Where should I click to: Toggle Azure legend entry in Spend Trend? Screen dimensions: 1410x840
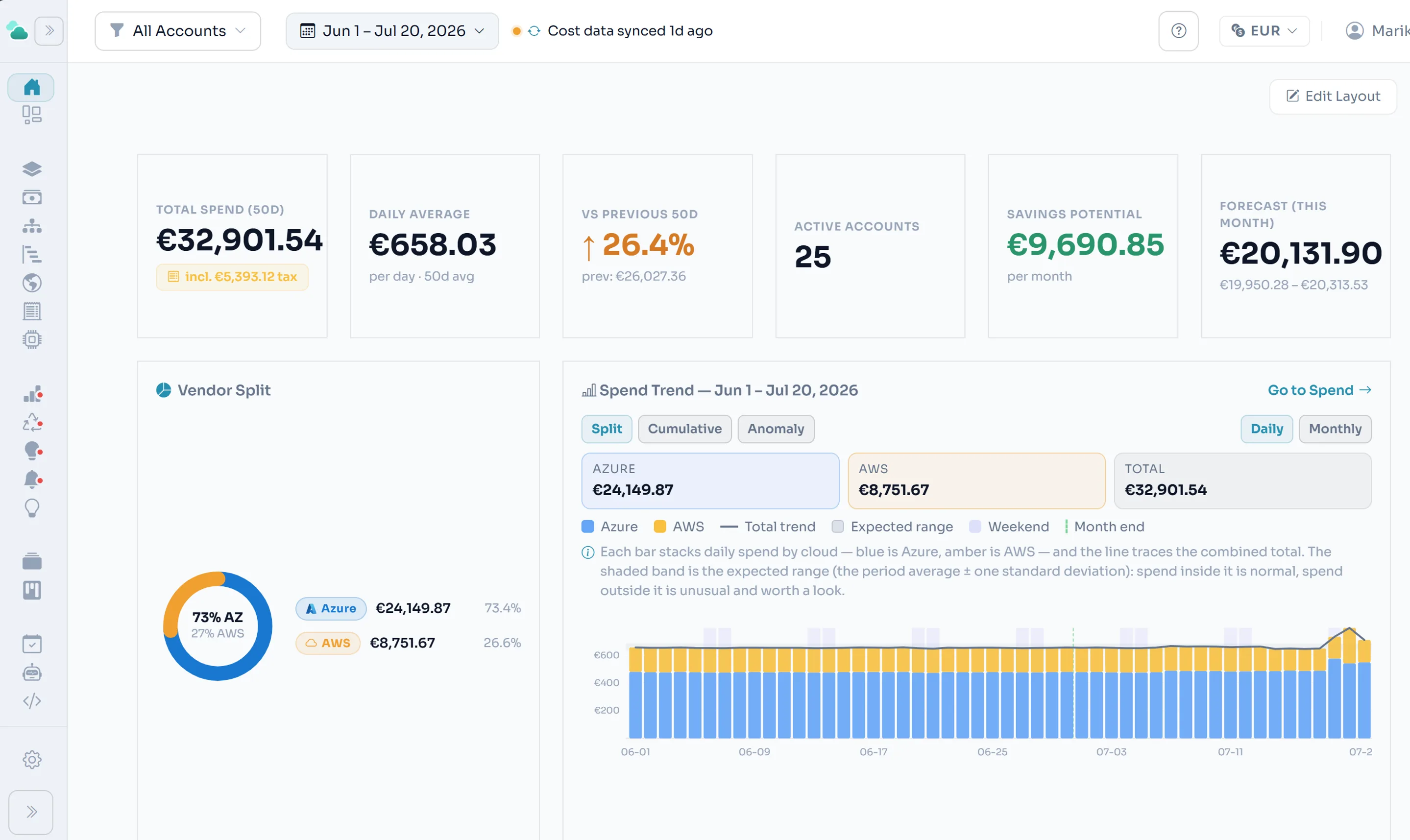pyautogui.click(x=609, y=527)
